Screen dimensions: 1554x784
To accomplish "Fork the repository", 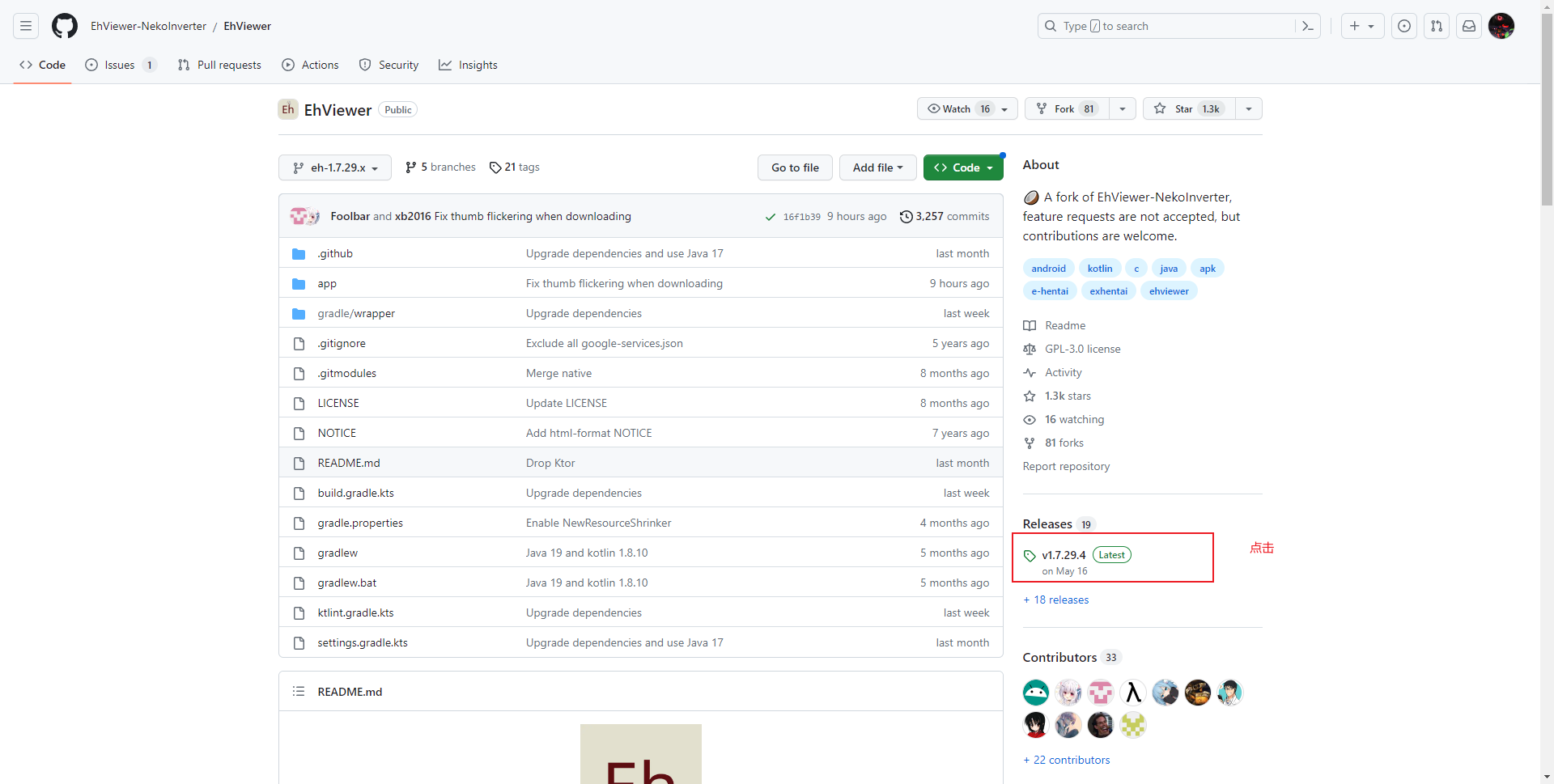I will [1068, 108].
